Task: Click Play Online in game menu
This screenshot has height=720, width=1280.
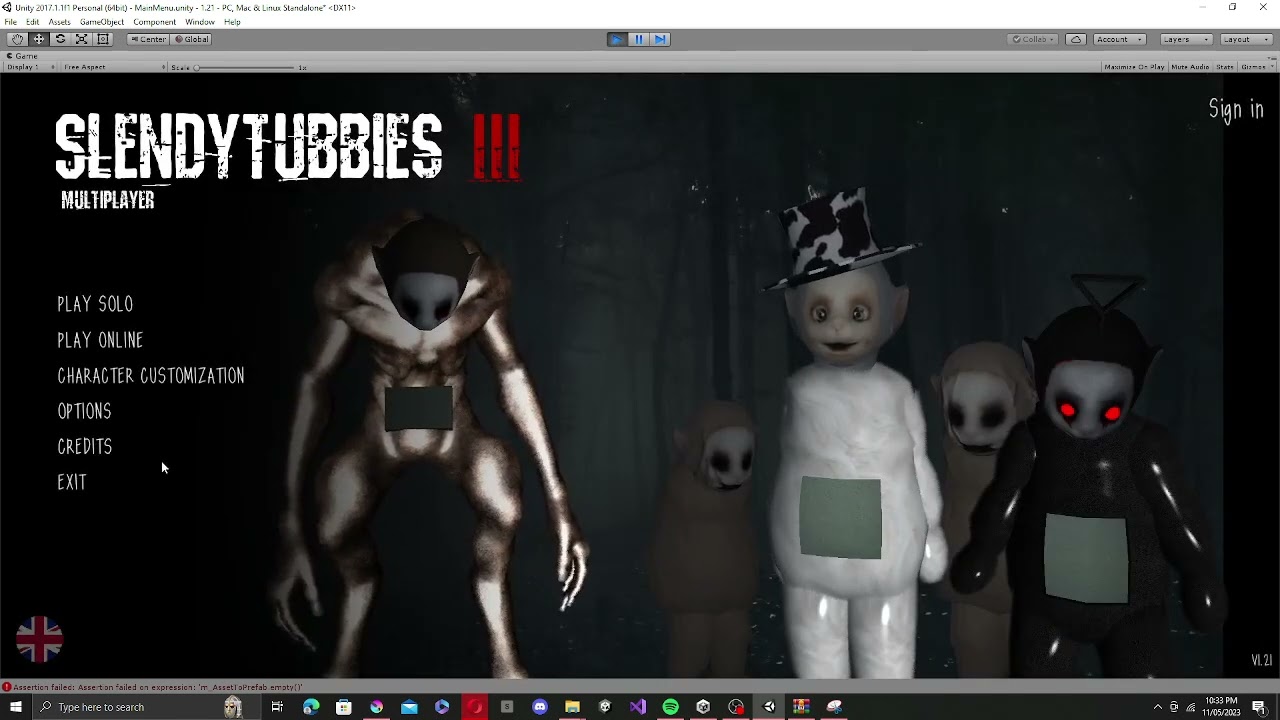Action: click(x=100, y=340)
